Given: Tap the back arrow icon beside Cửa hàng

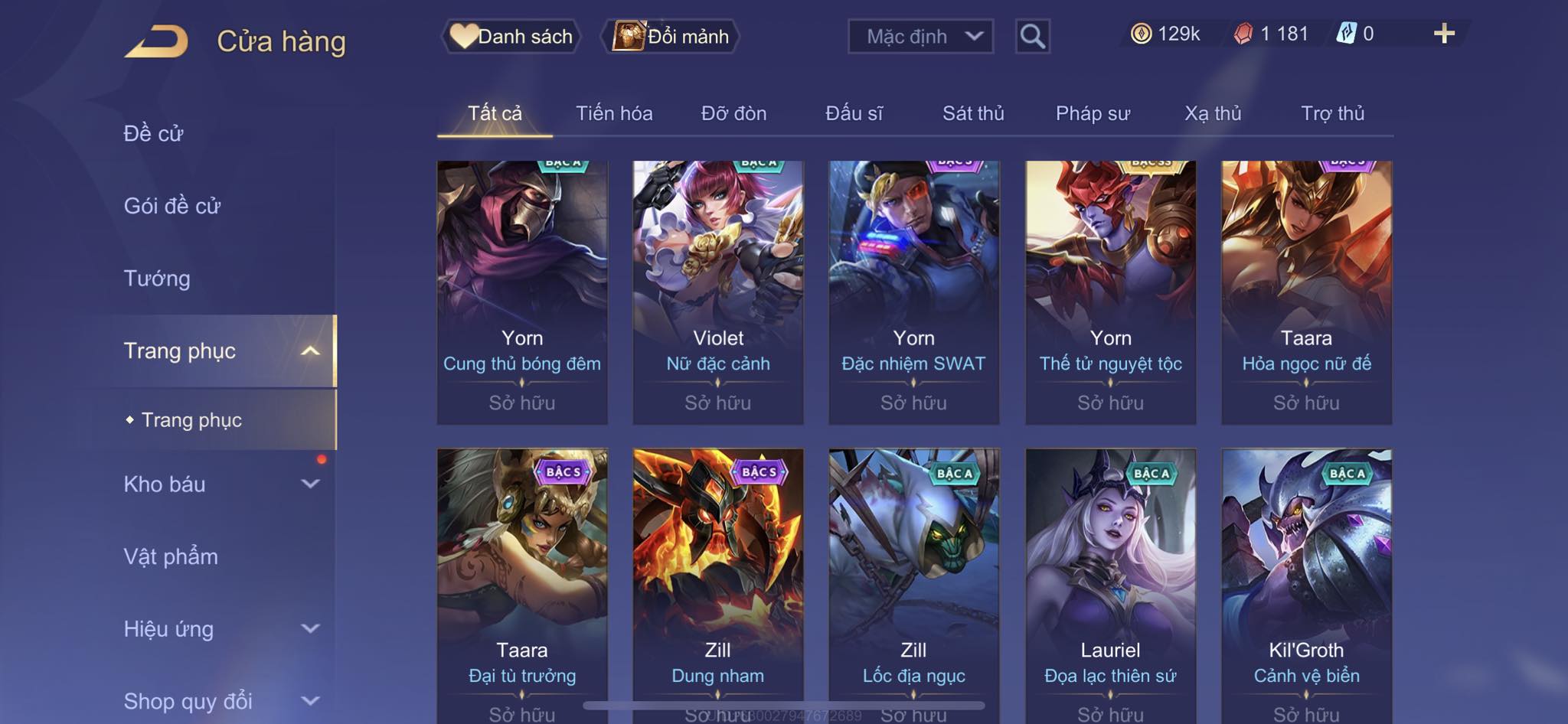Looking at the screenshot, I should pos(157,41).
